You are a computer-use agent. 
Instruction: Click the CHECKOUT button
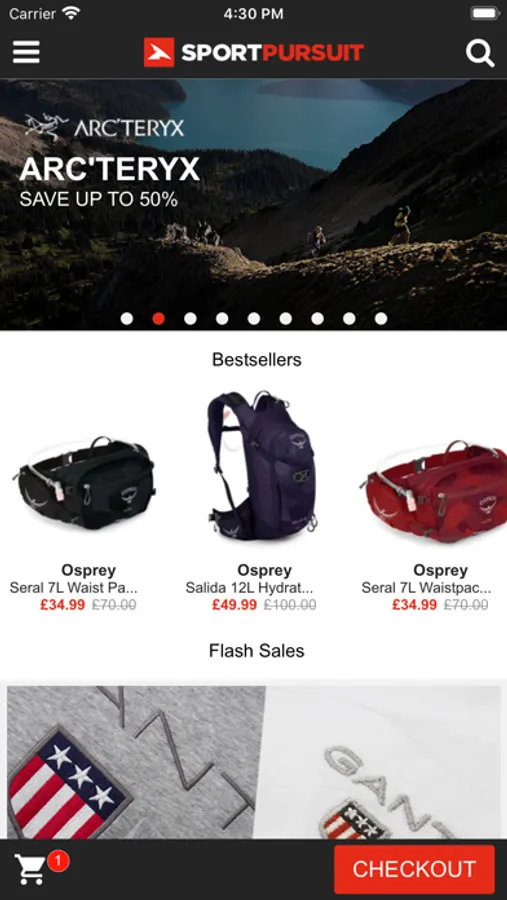point(414,869)
